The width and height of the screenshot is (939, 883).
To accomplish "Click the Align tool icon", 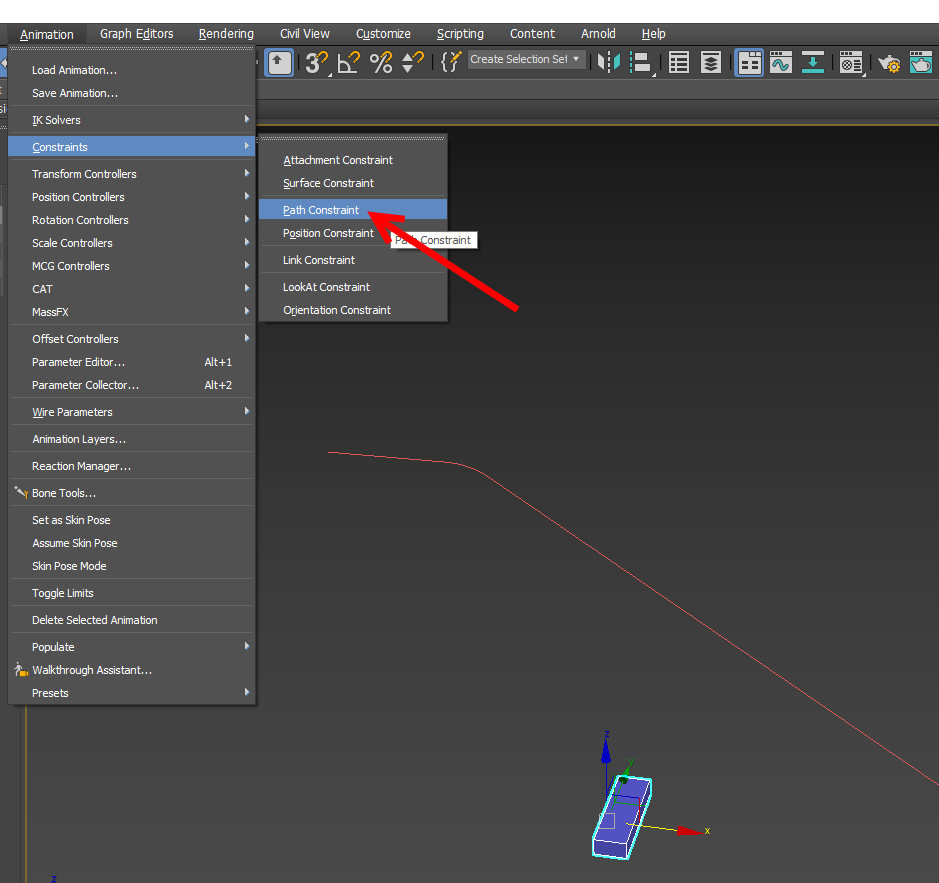I will [641, 62].
